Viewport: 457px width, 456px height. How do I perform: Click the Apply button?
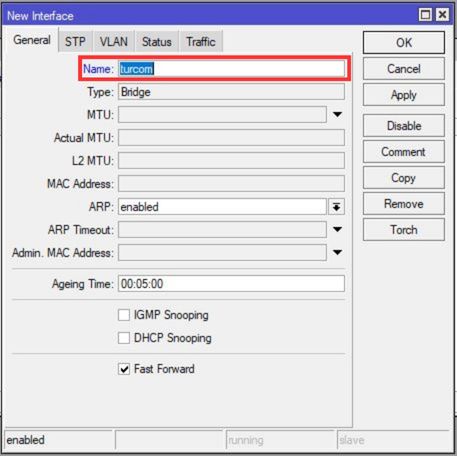pos(404,95)
